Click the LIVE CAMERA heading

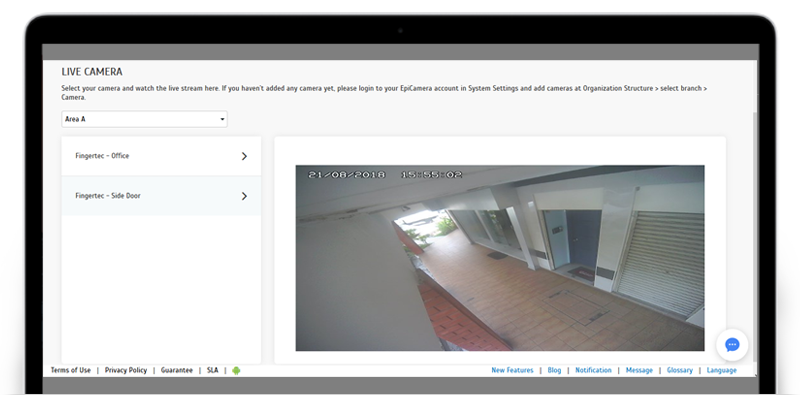(x=92, y=72)
